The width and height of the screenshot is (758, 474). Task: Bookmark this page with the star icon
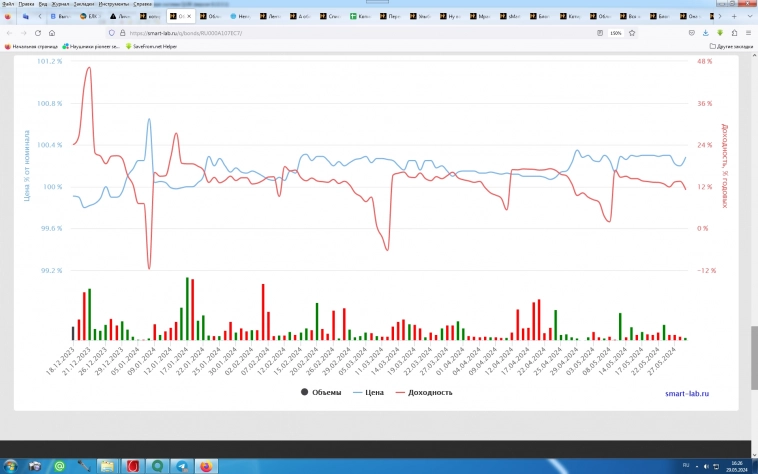tap(633, 32)
